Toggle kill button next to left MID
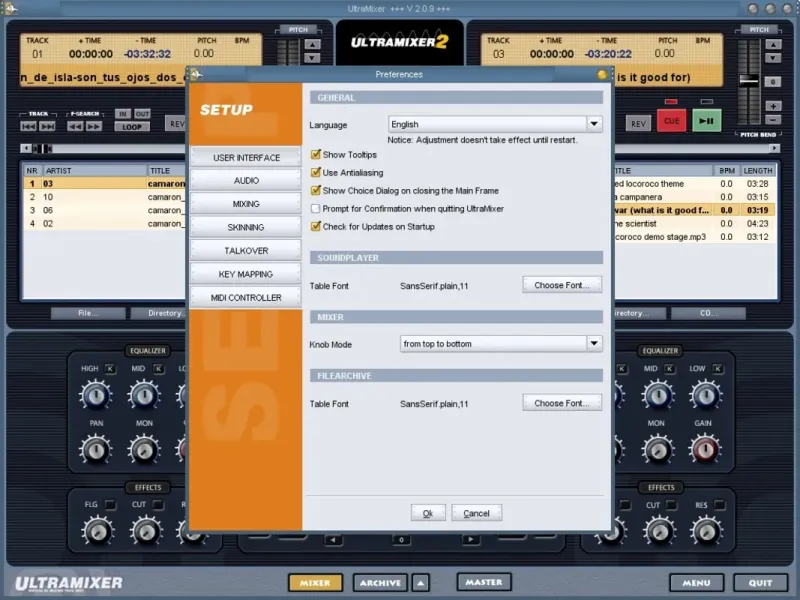This screenshot has width=800, height=600. (x=158, y=368)
